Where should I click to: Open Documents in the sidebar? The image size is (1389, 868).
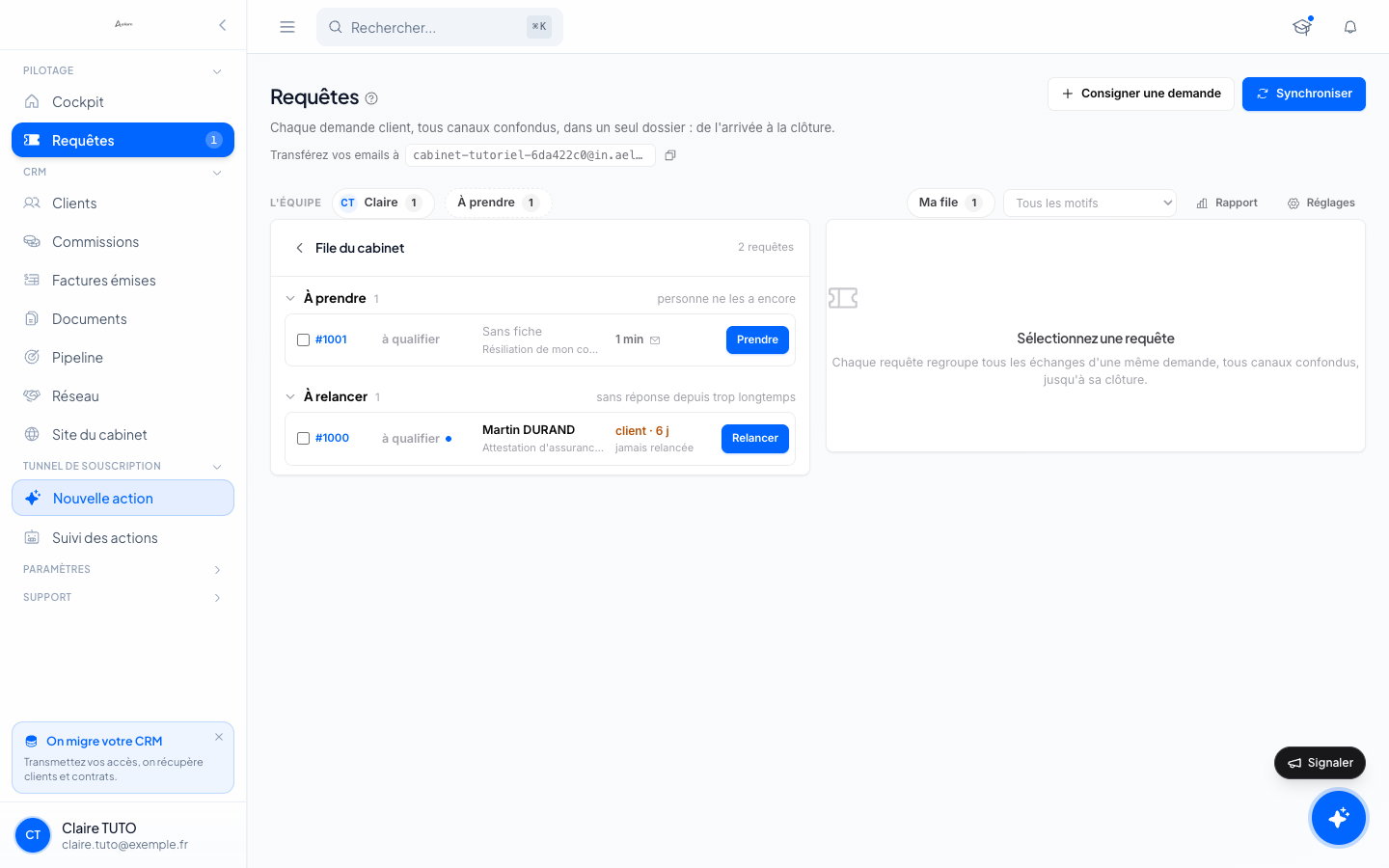pyautogui.click(x=123, y=319)
